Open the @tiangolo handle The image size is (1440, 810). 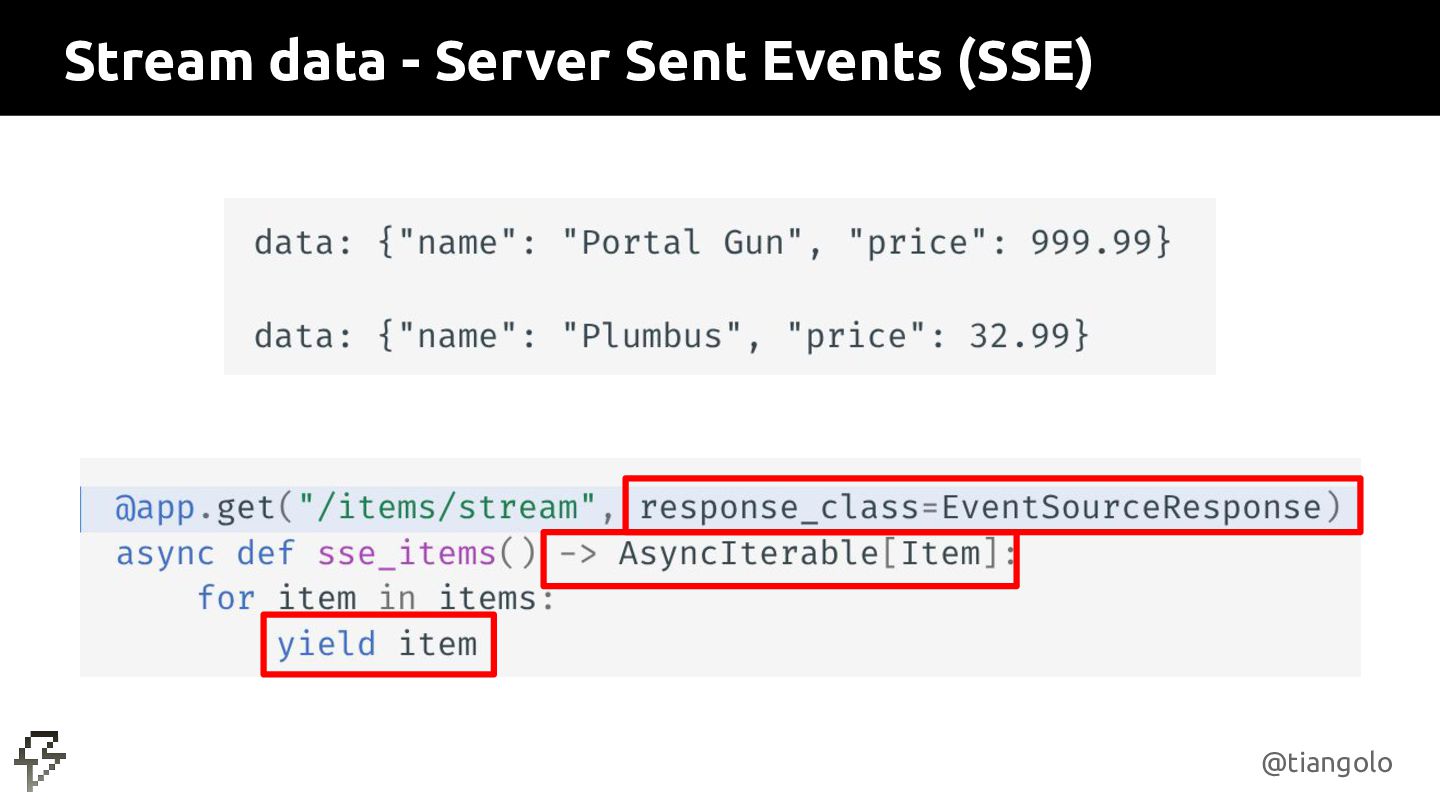click(x=1326, y=763)
